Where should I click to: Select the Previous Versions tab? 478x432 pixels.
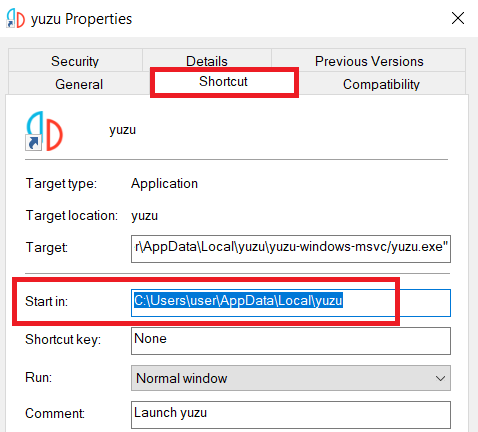click(369, 61)
